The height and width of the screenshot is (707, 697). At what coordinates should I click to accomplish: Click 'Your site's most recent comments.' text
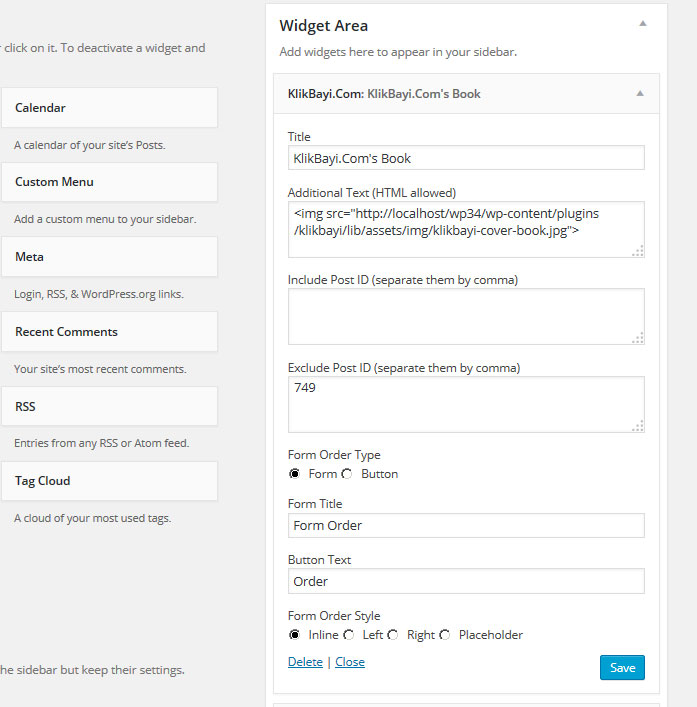pyautogui.click(x=100, y=369)
